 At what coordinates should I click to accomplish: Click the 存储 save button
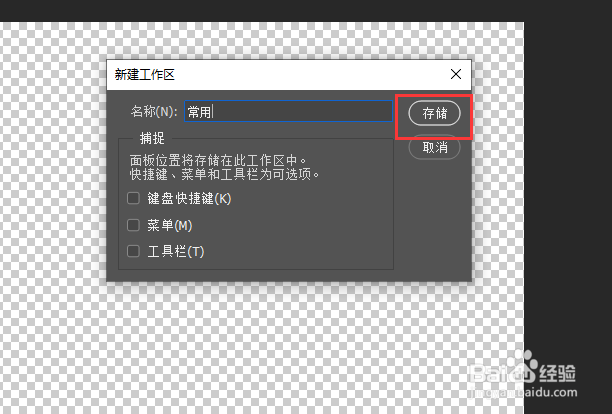click(434, 113)
